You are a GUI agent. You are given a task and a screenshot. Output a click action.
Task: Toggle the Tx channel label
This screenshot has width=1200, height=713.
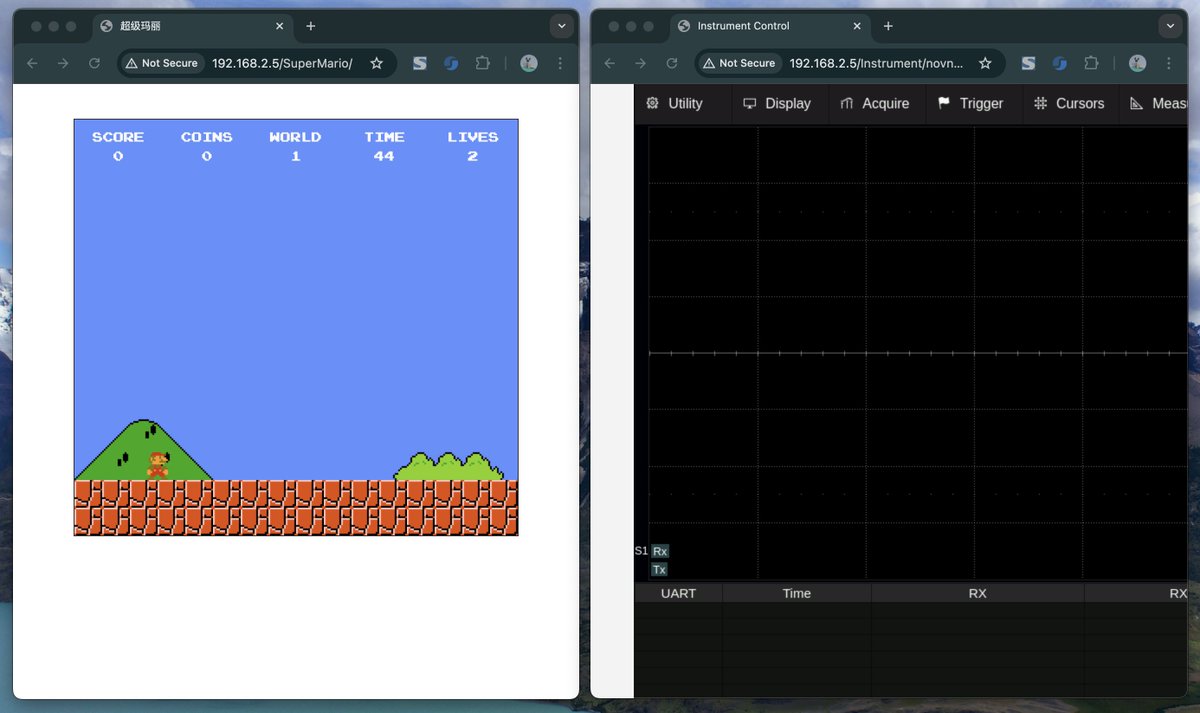[x=659, y=569]
